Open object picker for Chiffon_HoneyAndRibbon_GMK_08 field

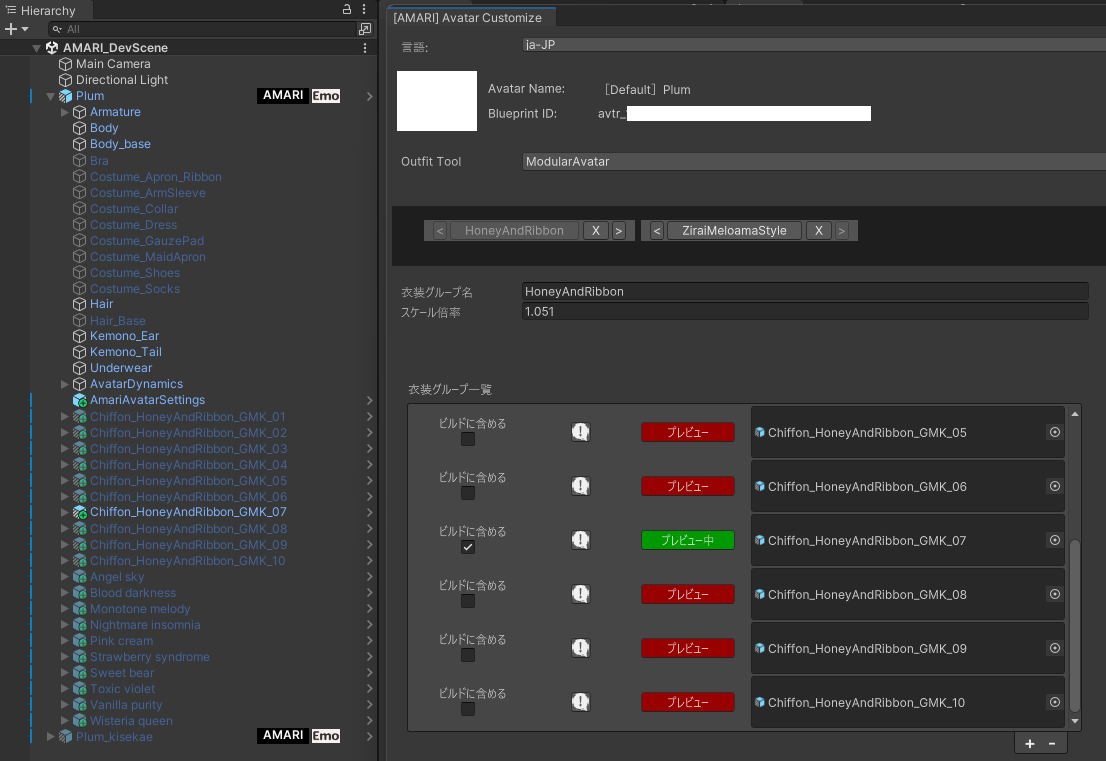(1055, 594)
